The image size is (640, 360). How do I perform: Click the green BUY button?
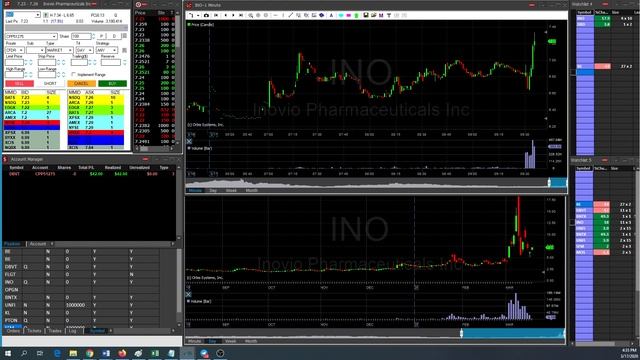click(x=112, y=84)
